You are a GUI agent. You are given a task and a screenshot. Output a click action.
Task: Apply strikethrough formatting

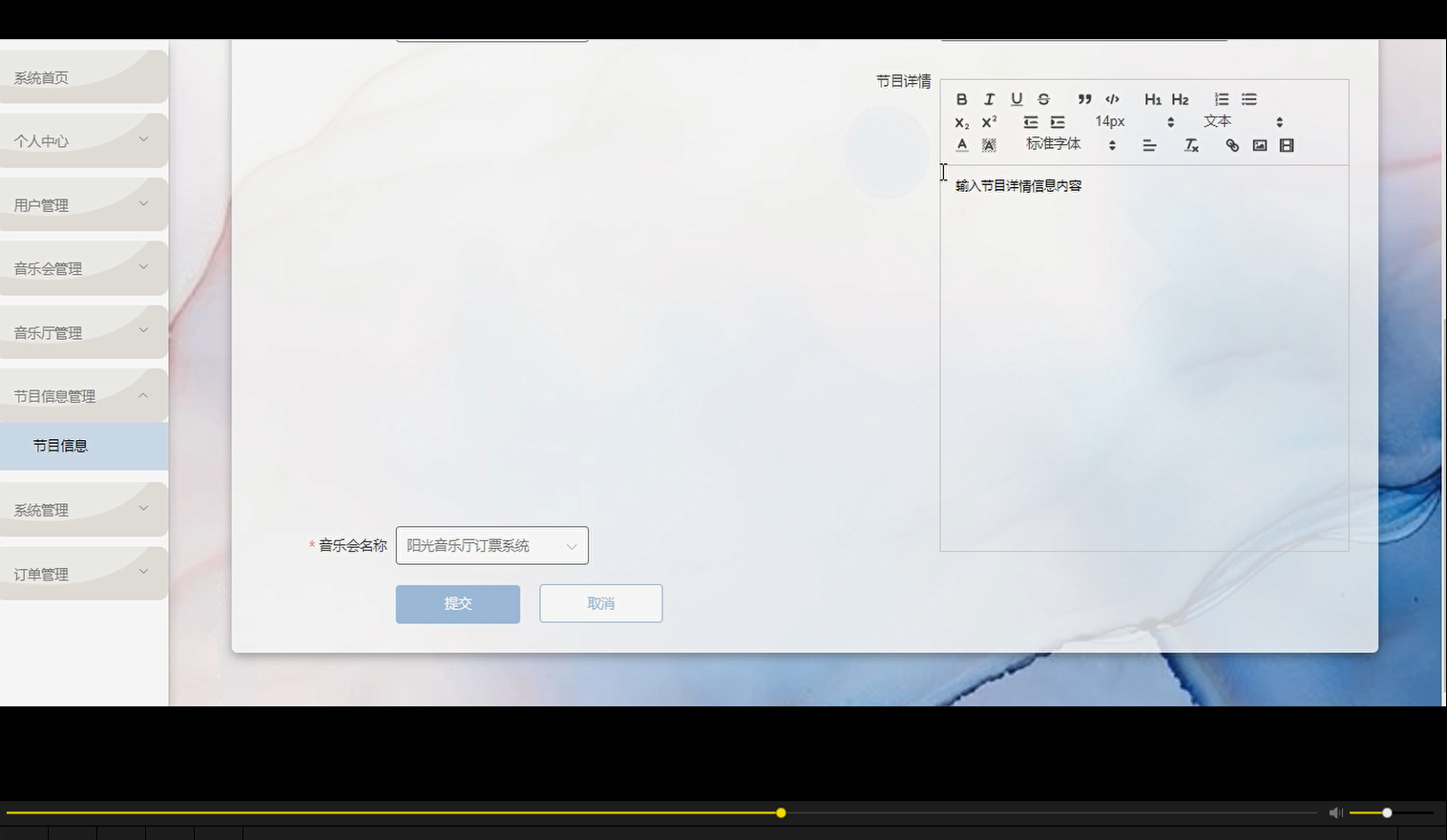pyautogui.click(x=1043, y=99)
